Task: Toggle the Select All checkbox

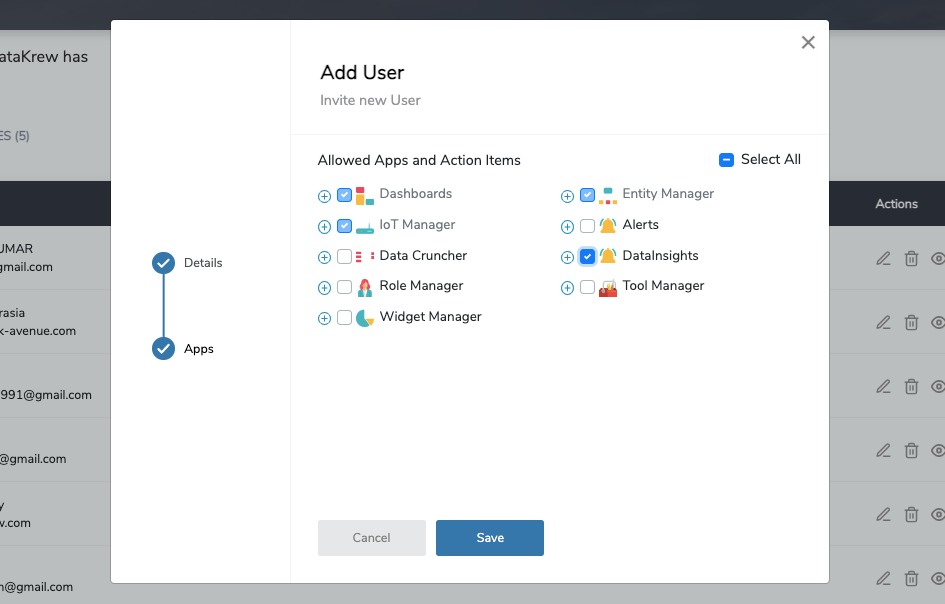Action: click(x=726, y=159)
